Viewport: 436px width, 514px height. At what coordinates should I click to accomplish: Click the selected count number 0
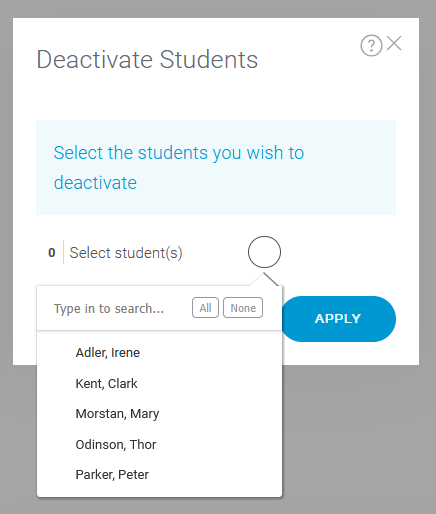[52, 253]
